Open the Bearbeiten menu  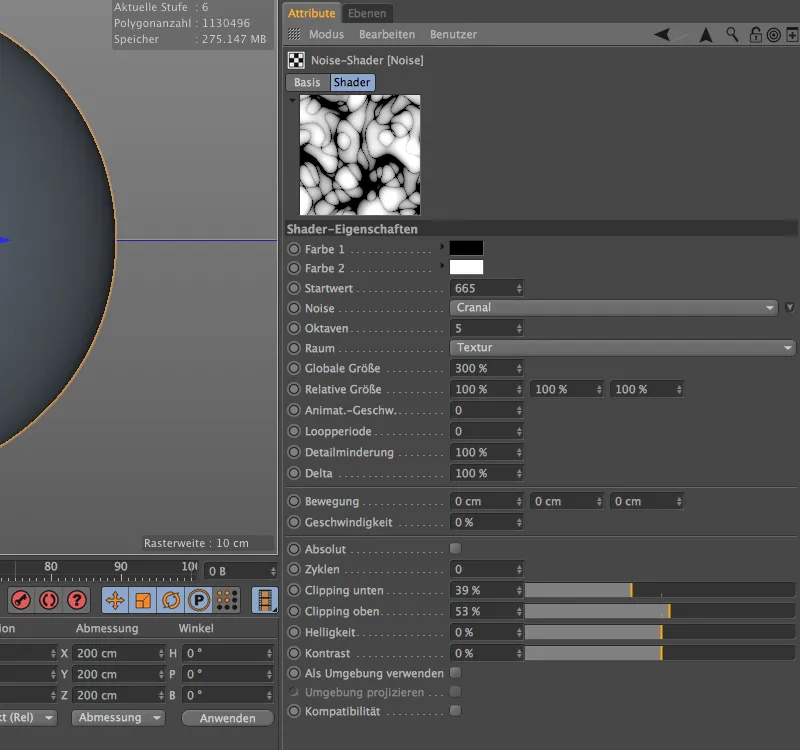pos(387,34)
